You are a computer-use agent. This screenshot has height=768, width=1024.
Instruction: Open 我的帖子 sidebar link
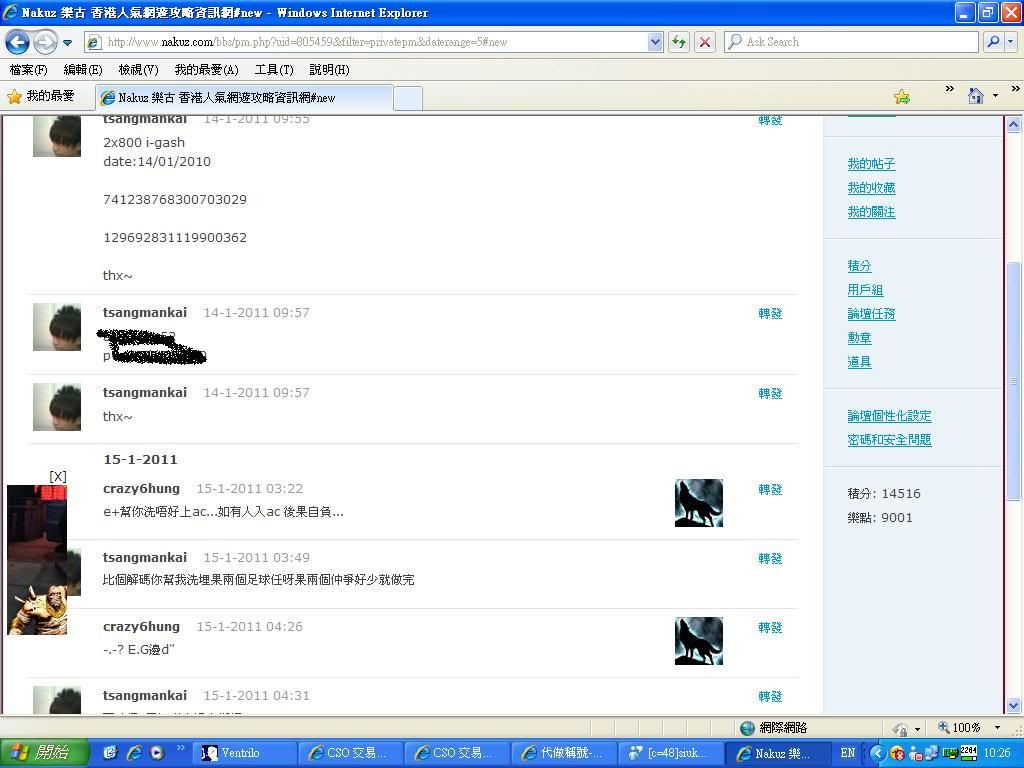tap(871, 164)
